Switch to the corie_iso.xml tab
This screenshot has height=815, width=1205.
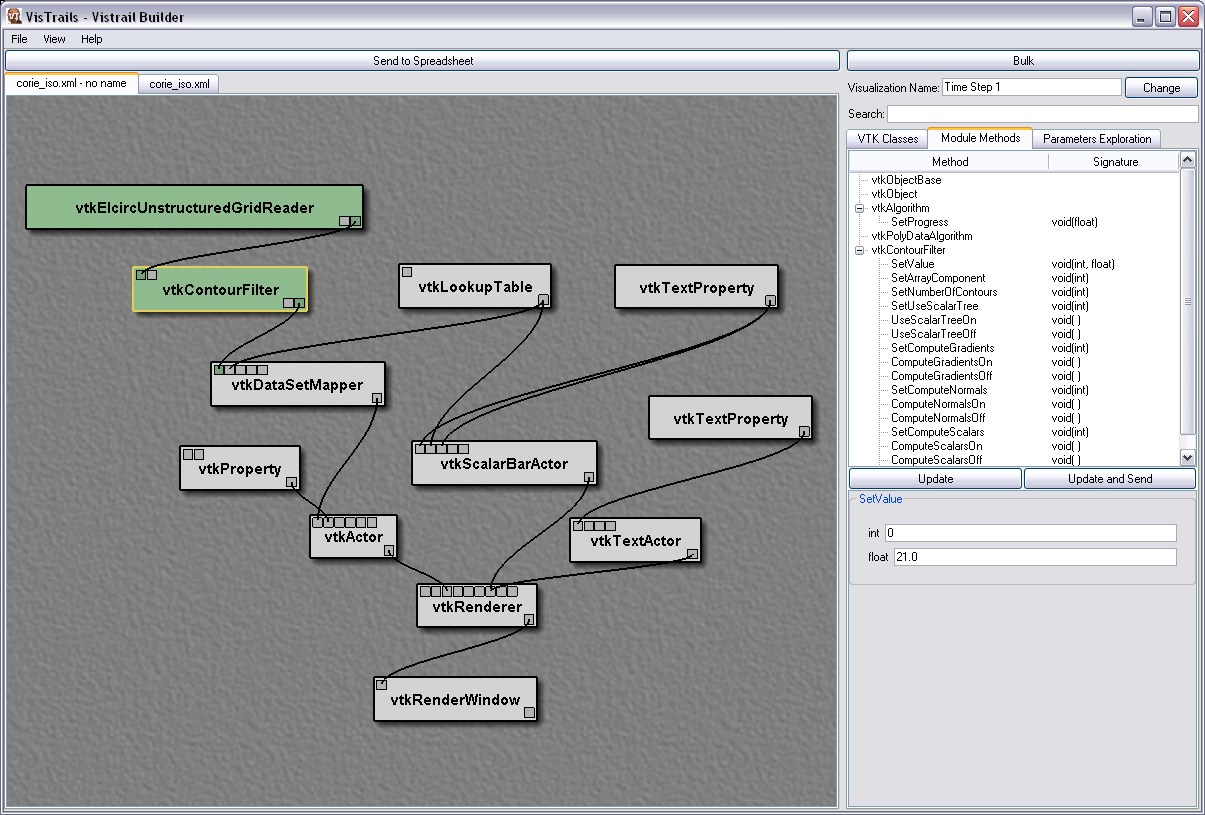[179, 84]
